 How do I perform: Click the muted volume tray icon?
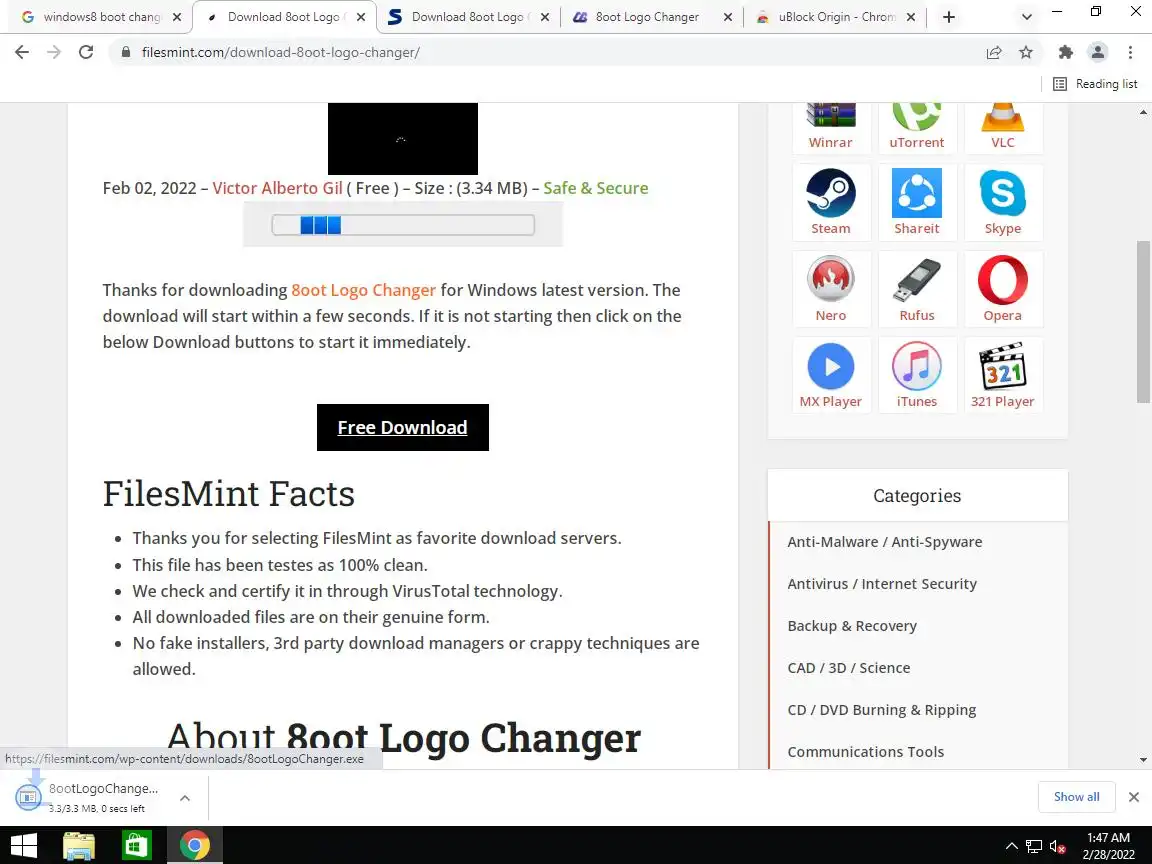[x=1058, y=847]
